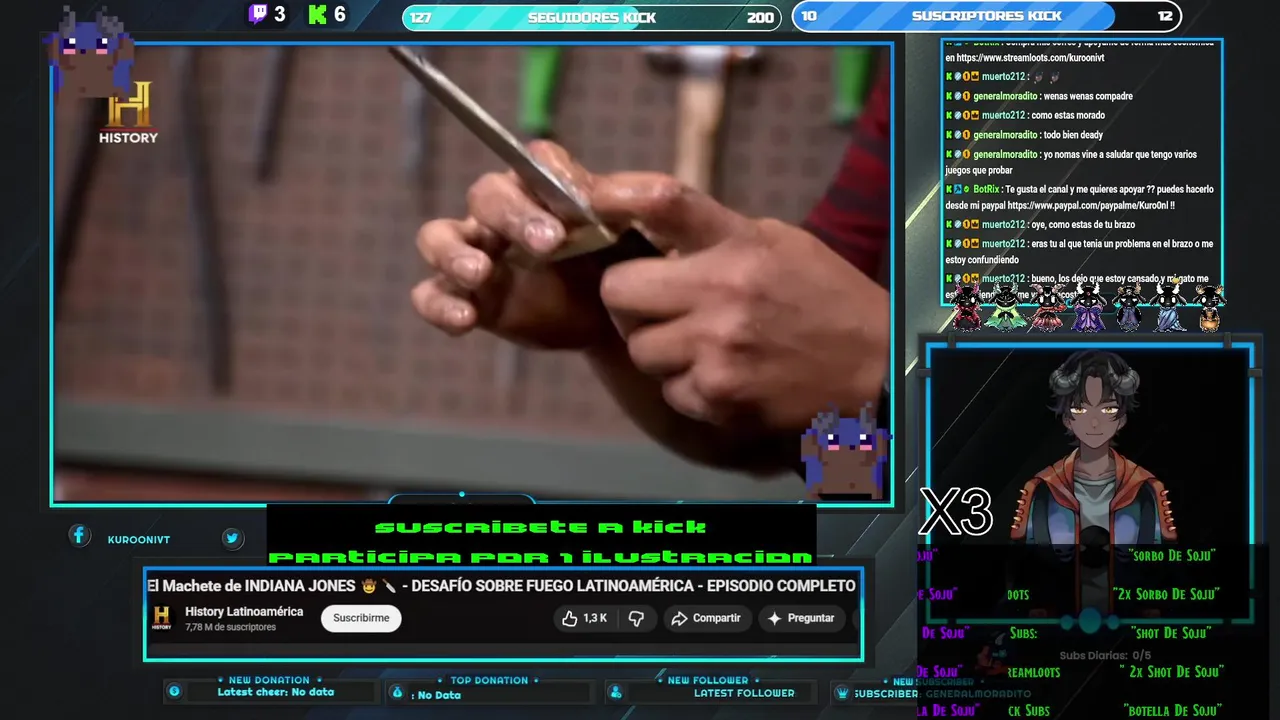Click the KUROONIVT social handle text
The image size is (1280, 720).
[x=139, y=540]
